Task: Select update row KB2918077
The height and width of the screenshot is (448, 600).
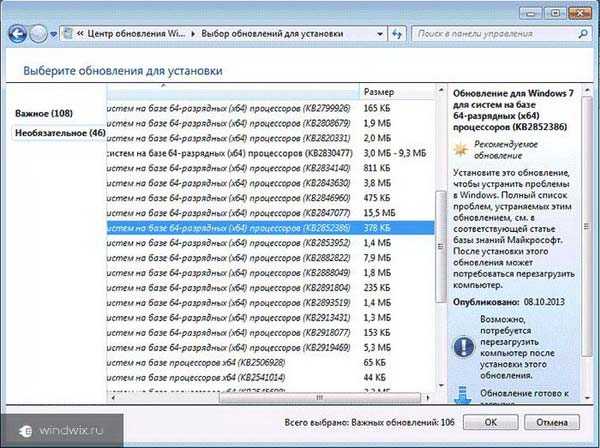Action: pyautogui.click(x=271, y=332)
